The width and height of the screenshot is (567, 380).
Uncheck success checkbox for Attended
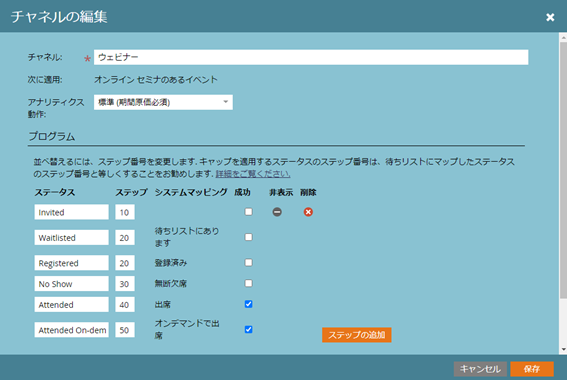248,304
